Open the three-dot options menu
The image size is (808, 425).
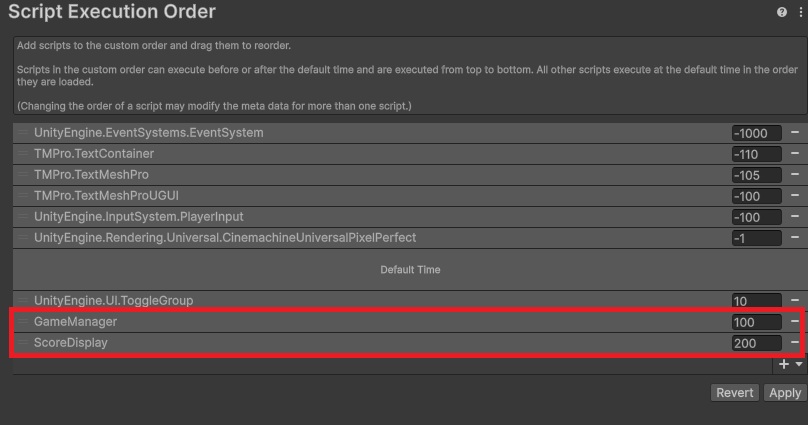(x=797, y=12)
